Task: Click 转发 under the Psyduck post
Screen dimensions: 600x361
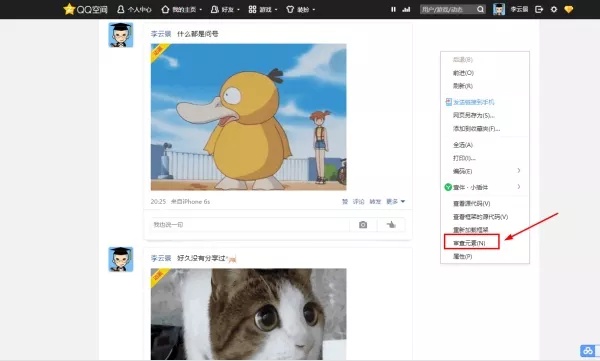Action: click(375, 202)
